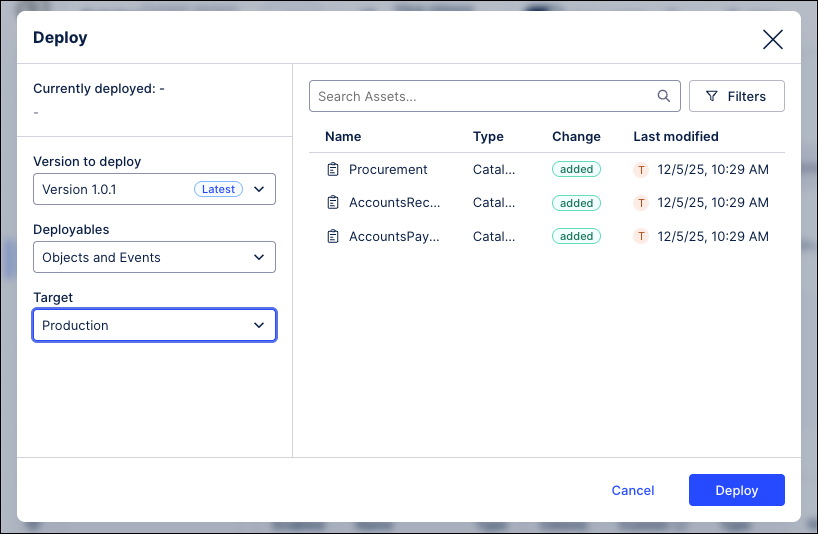This screenshot has width=818, height=534.
Task: Expand the Deployables dropdown
Action: tap(154, 257)
